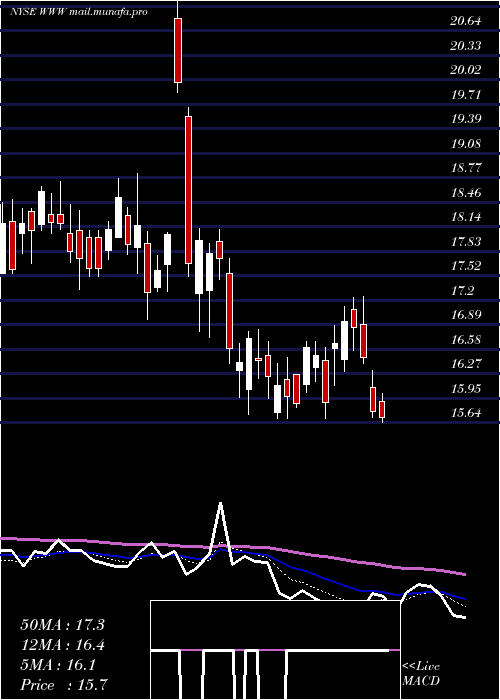Click the <<Live MACD label

[x=421, y=674]
